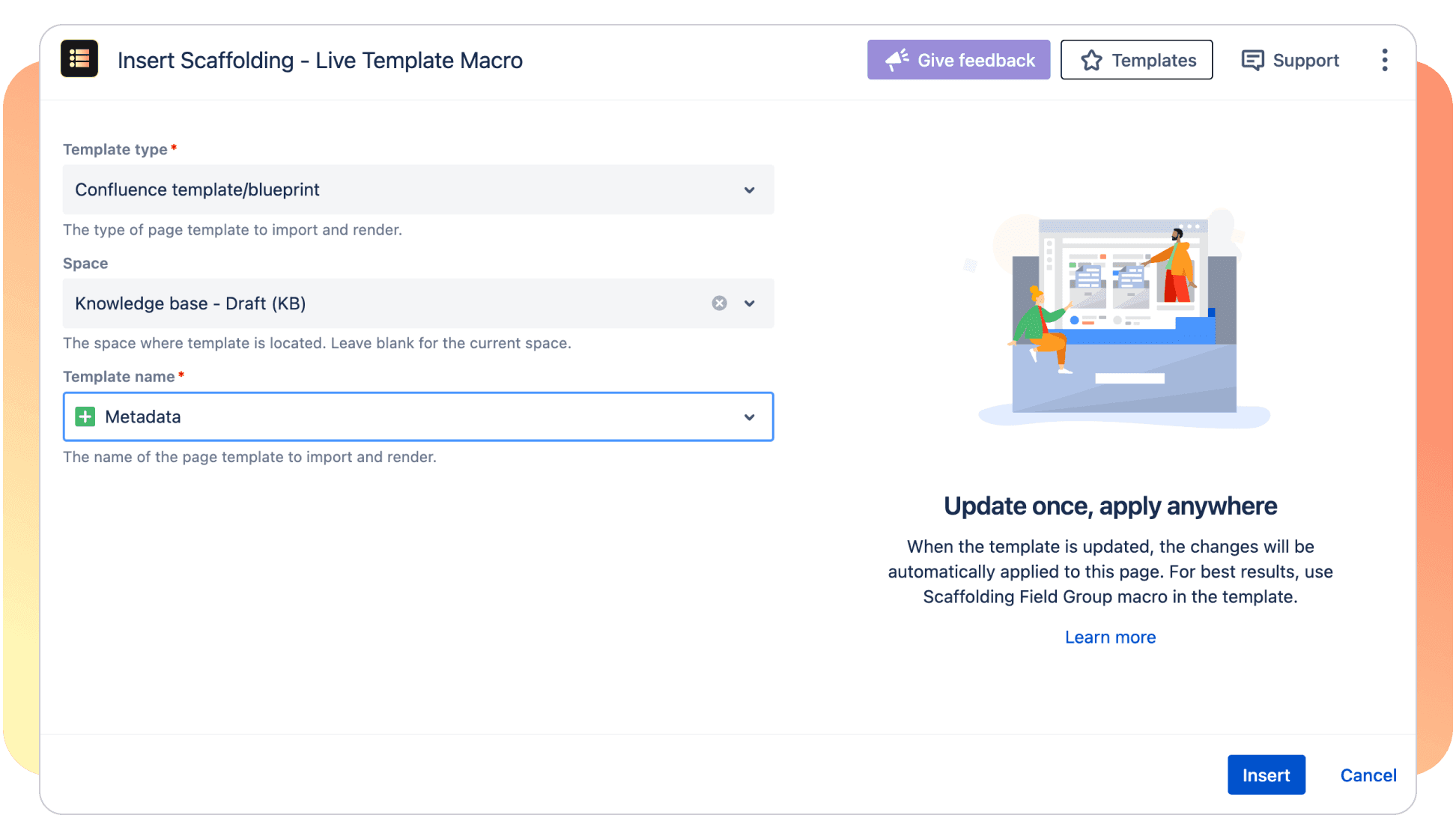1456x839 pixels.
Task: Click the green plus Metadata icon
Action: coord(86,416)
